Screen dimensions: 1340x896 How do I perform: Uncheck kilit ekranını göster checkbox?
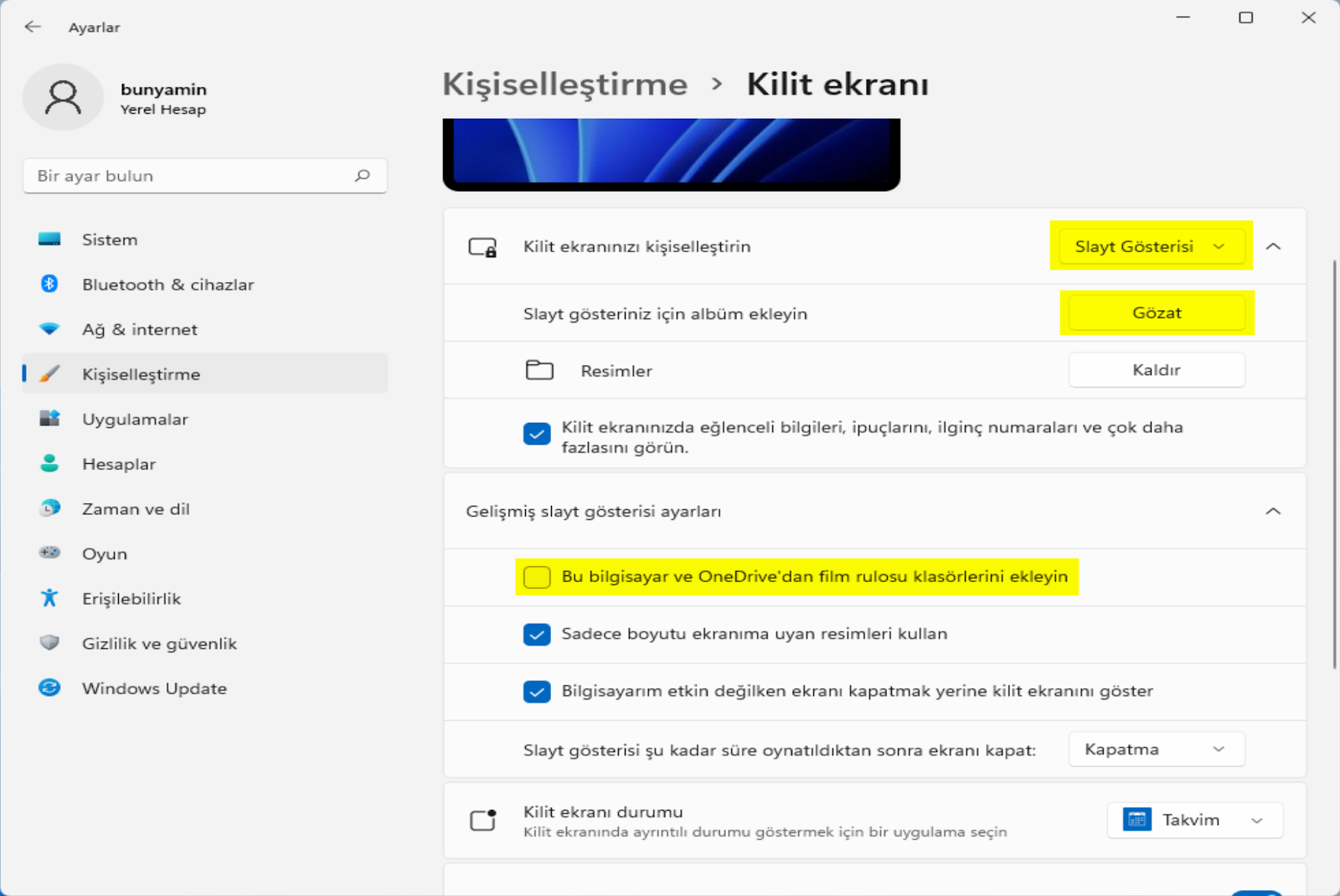537,692
